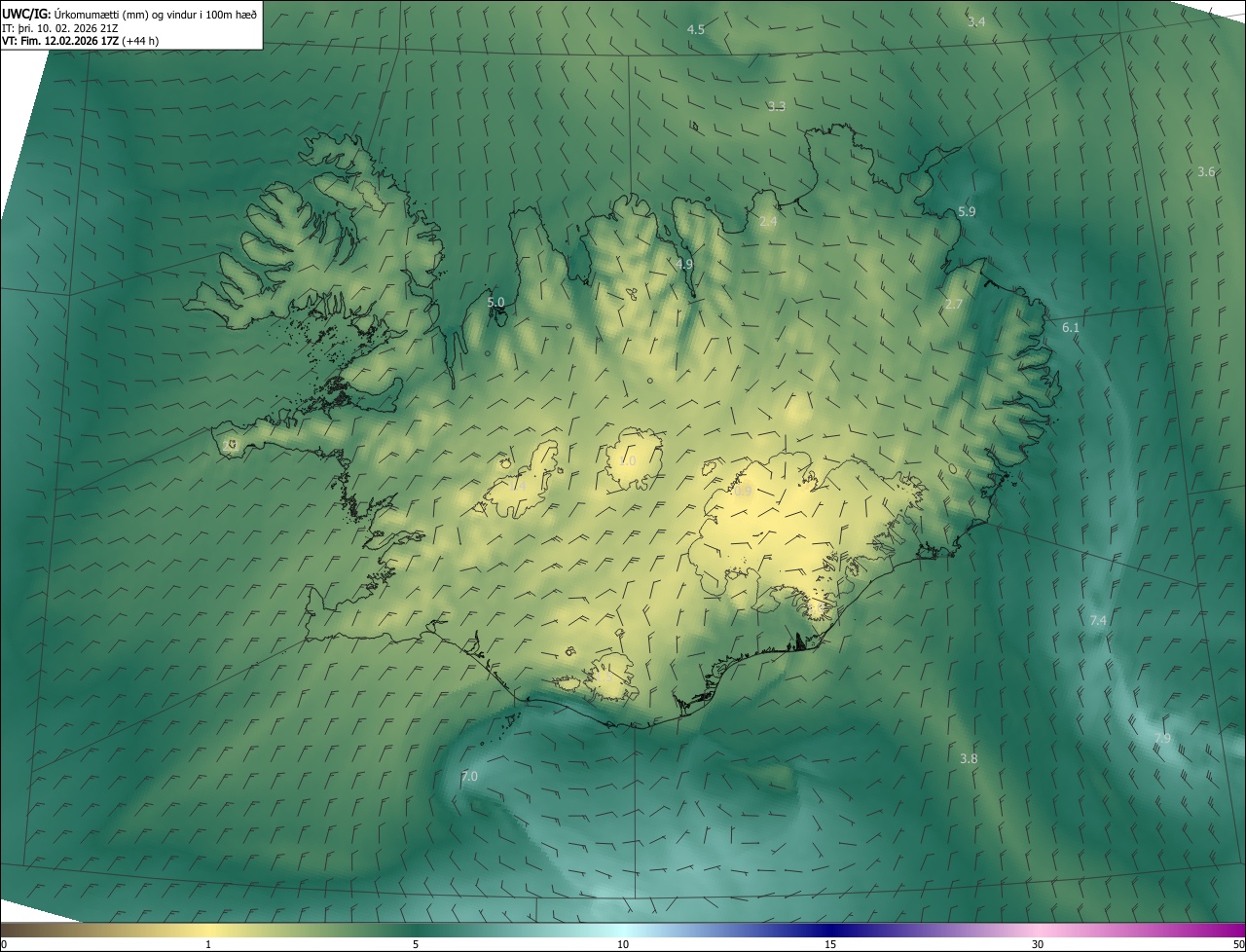This screenshot has width=1246, height=952.
Task: Click the 4.9 value label on the map
Action: point(684,264)
